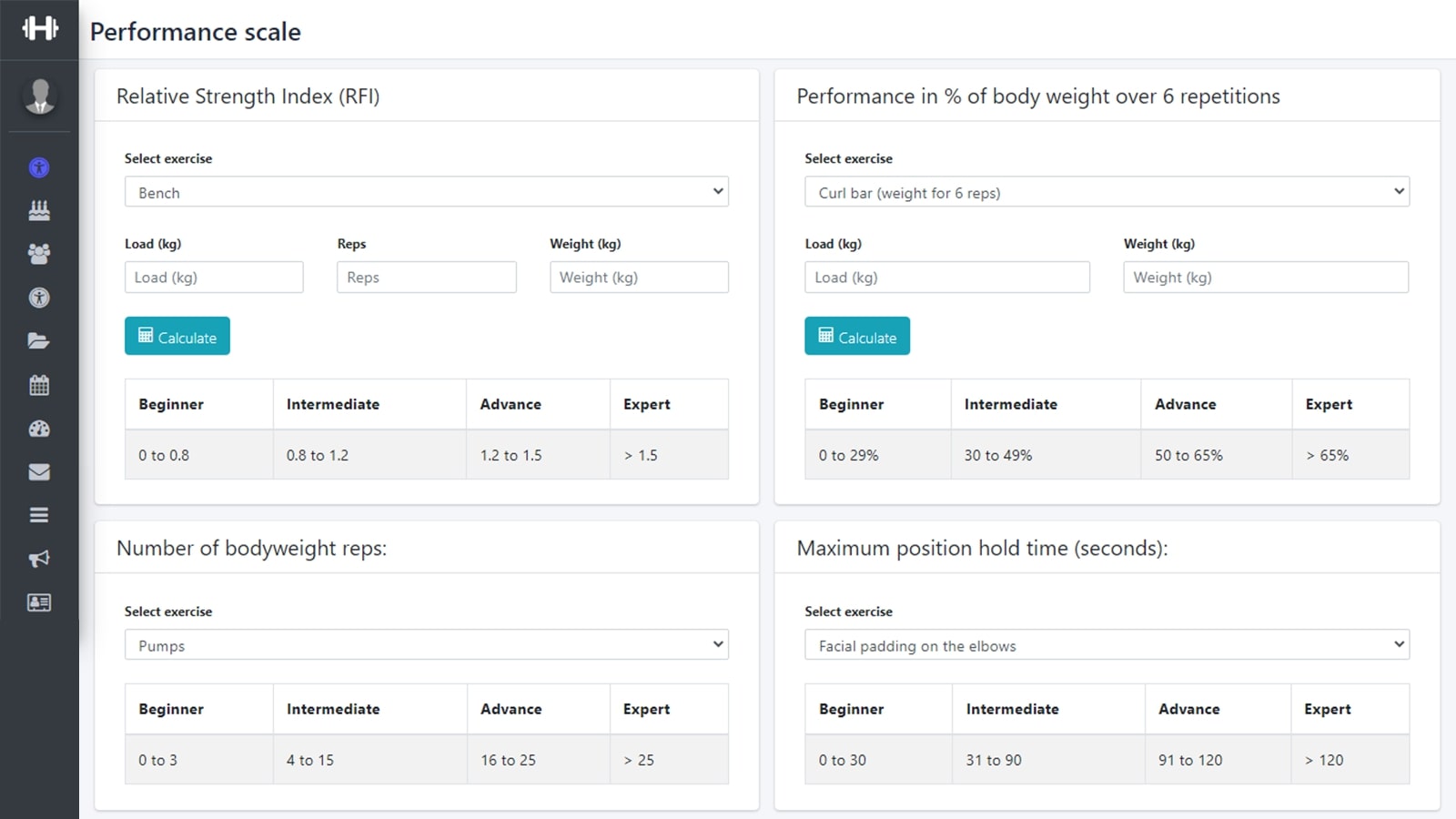This screenshot has height=819, width=1456.
Task: Focus the Reps input field
Action: pos(426,278)
